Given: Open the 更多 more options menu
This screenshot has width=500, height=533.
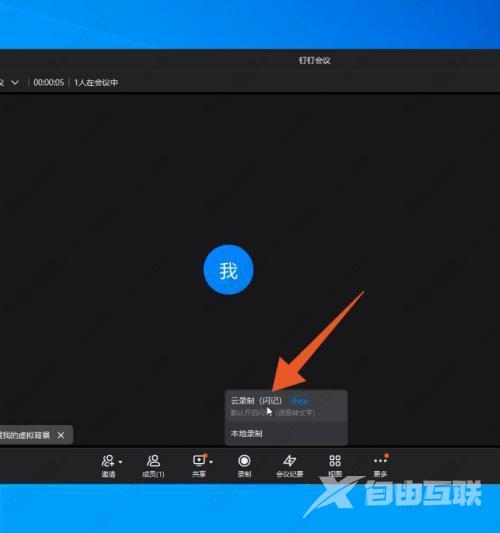Looking at the screenshot, I should (x=380, y=466).
